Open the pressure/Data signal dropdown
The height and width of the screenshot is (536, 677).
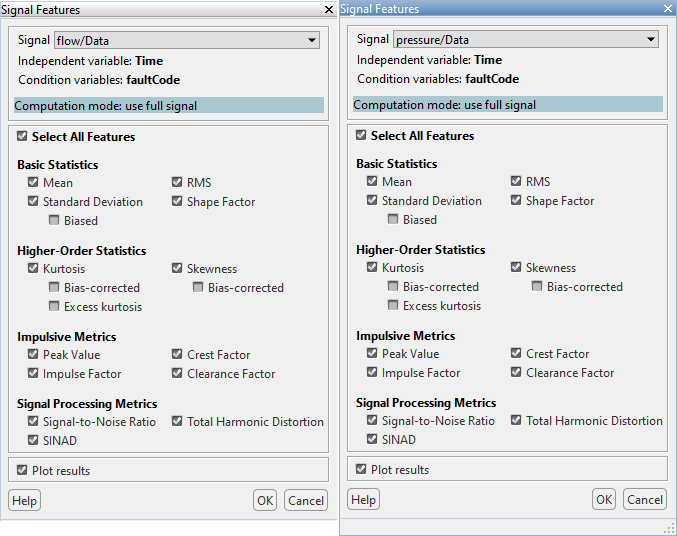[651, 40]
